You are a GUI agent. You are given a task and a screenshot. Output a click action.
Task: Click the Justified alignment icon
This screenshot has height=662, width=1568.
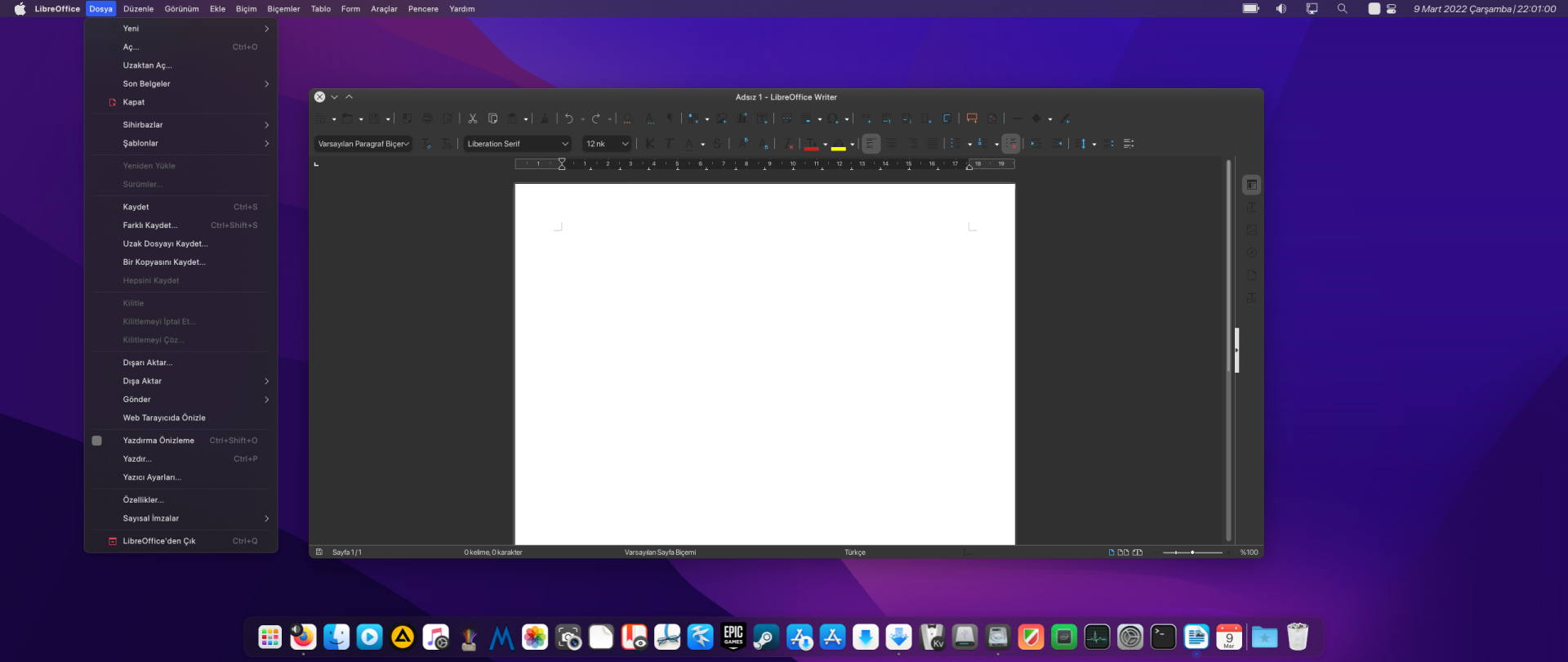pyautogui.click(x=932, y=144)
